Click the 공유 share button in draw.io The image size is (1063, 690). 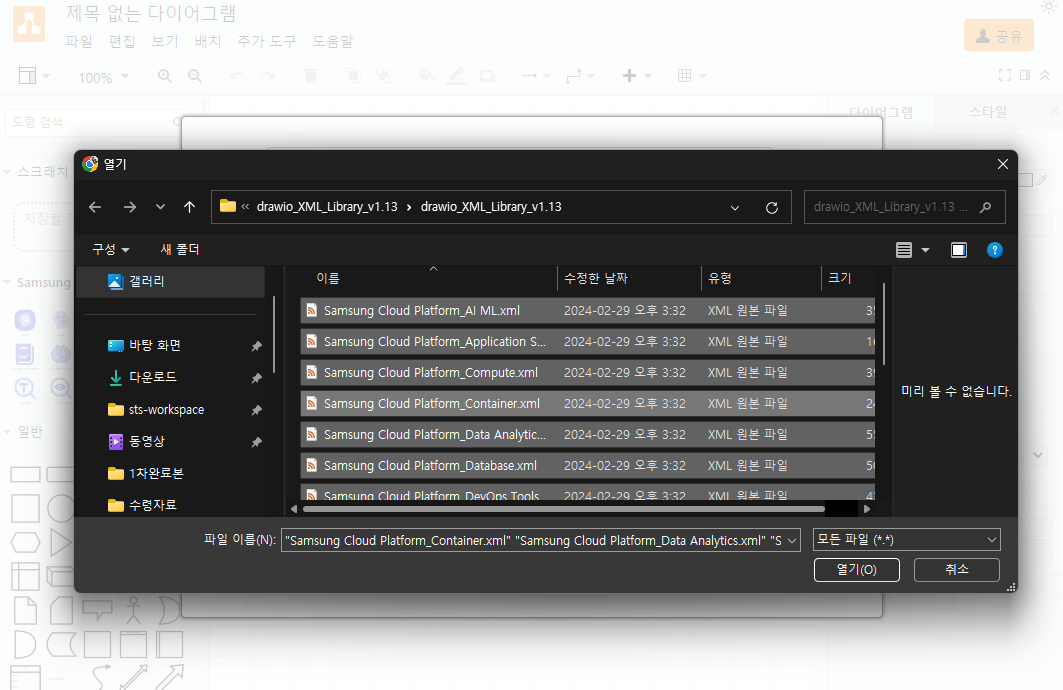tap(999, 36)
